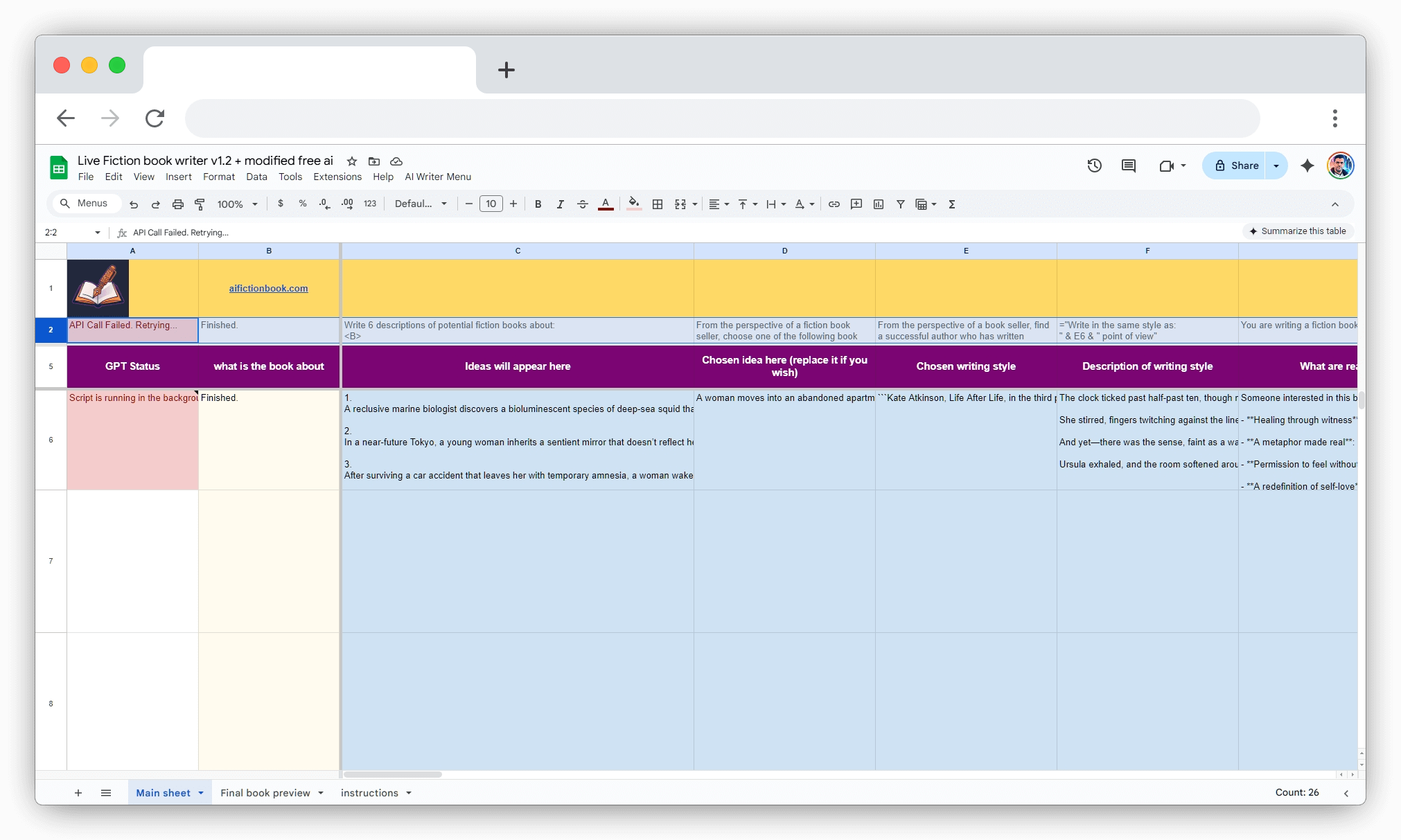Click the font size input field
This screenshot has height=840, width=1401.
pos(491,204)
